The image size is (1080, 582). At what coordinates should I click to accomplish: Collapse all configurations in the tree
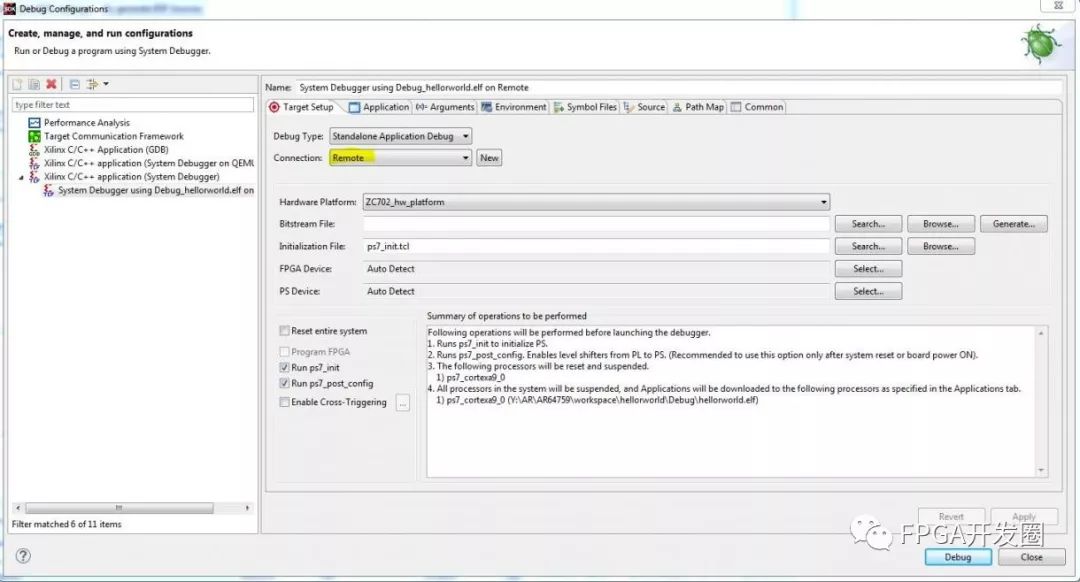[x=74, y=85]
